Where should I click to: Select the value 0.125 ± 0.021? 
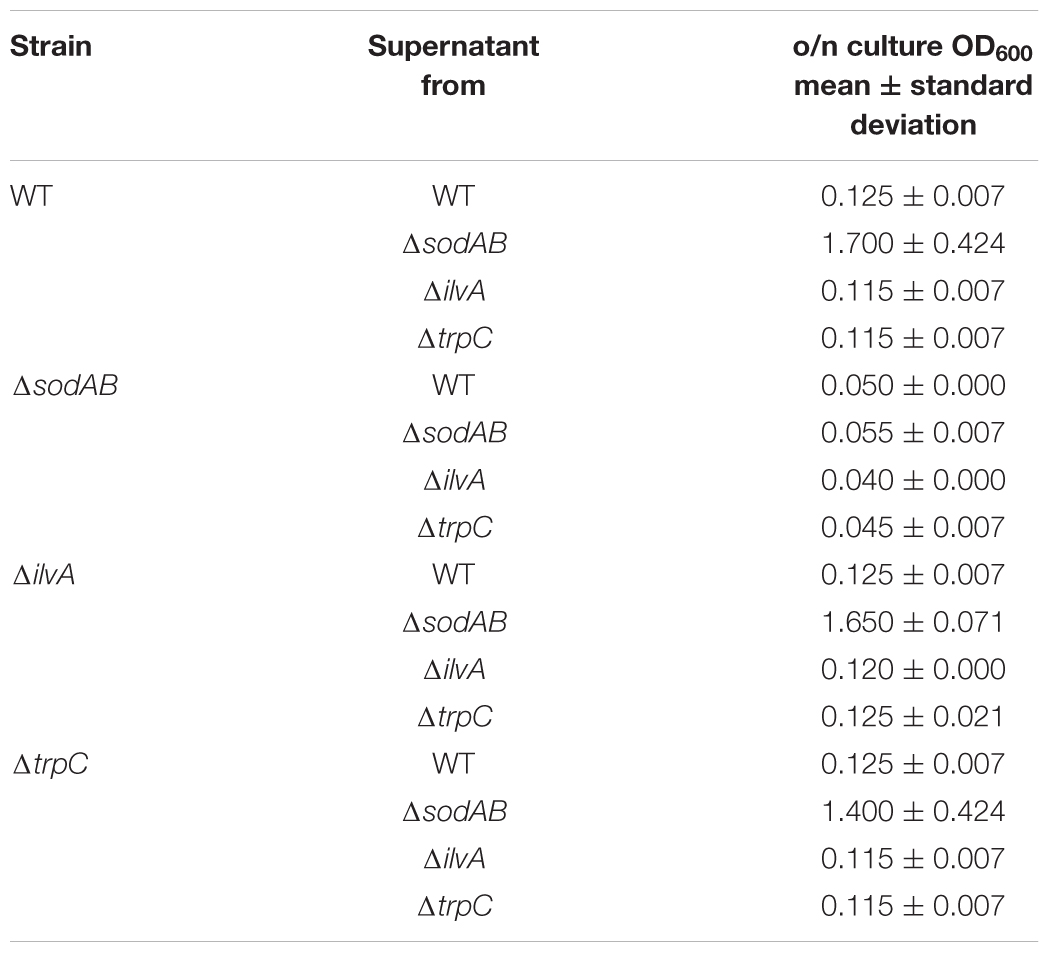[x=913, y=717]
